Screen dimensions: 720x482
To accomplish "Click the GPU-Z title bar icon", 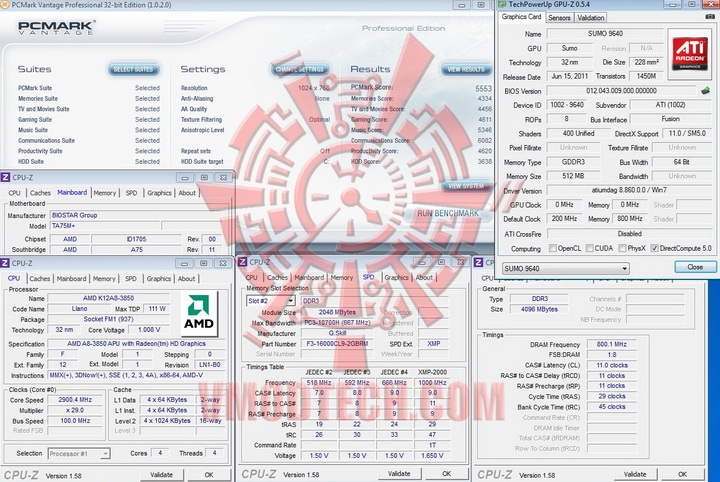I will (502, 4).
